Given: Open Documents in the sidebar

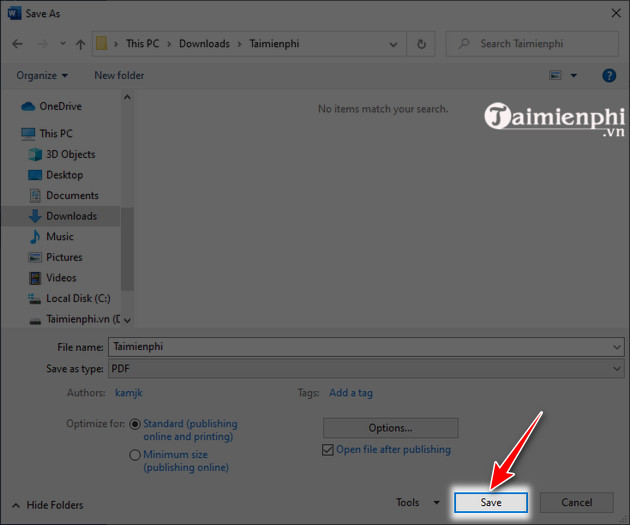Looking at the screenshot, I should 72,196.
